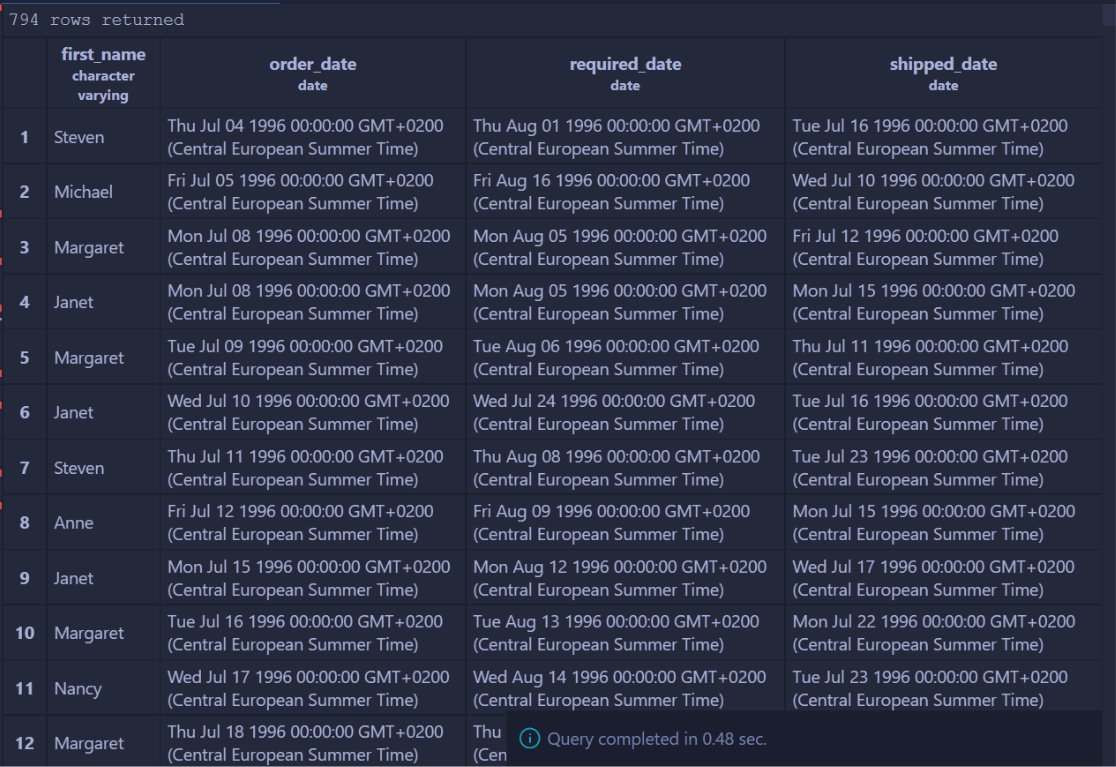Viewport: 1116px width, 767px height.
Task: Select the order_date column header
Action: (x=312, y=73)
